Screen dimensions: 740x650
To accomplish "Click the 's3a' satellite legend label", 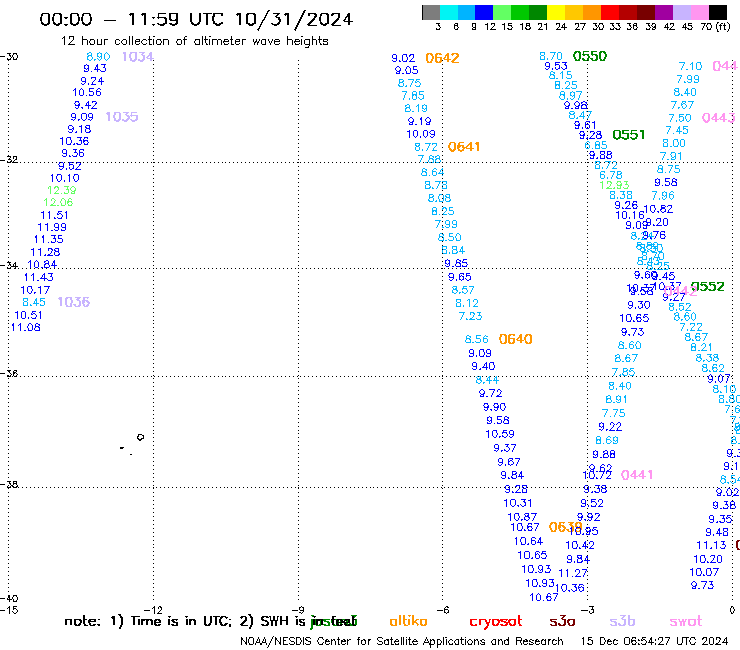I will tap(562, 621).
